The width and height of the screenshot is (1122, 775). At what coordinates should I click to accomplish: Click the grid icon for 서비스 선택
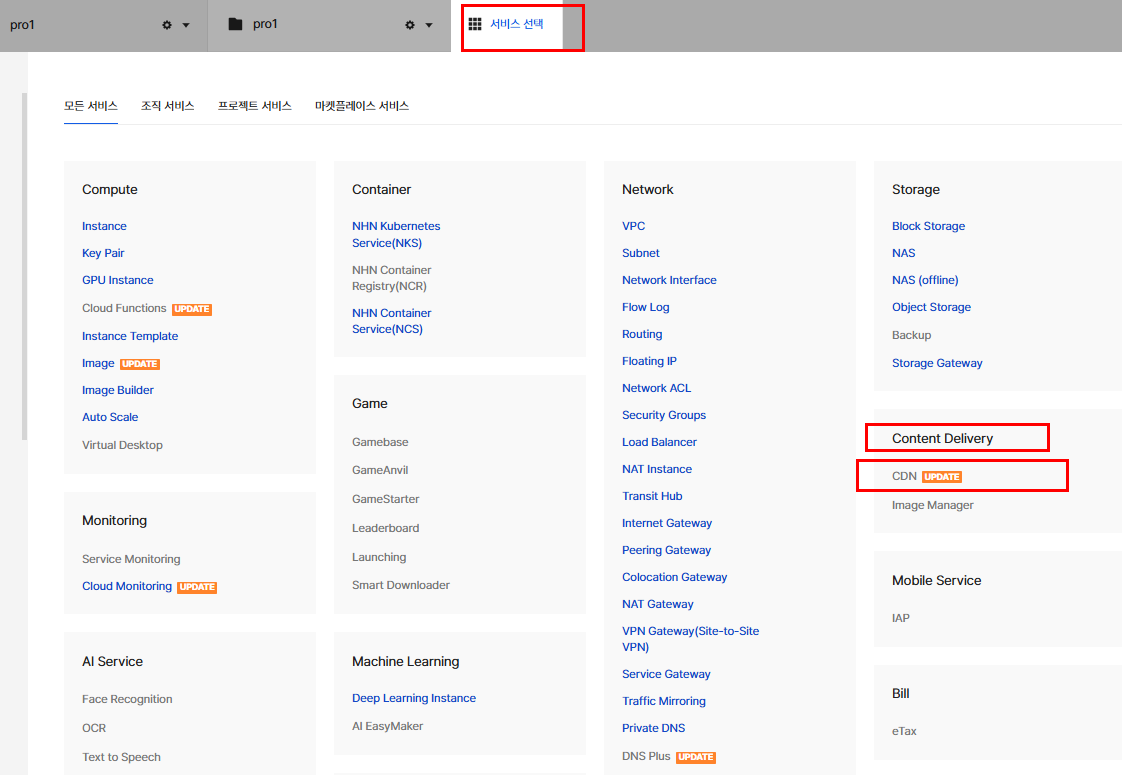pos(474,24)
